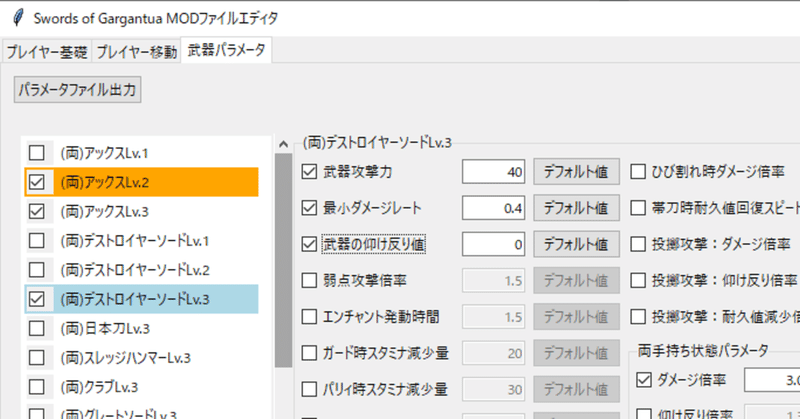The height and width of the screenshot is (419, 800).
Task: Toggle the 武器攻撃力 checkbox
Action: (x=309, y=171)
